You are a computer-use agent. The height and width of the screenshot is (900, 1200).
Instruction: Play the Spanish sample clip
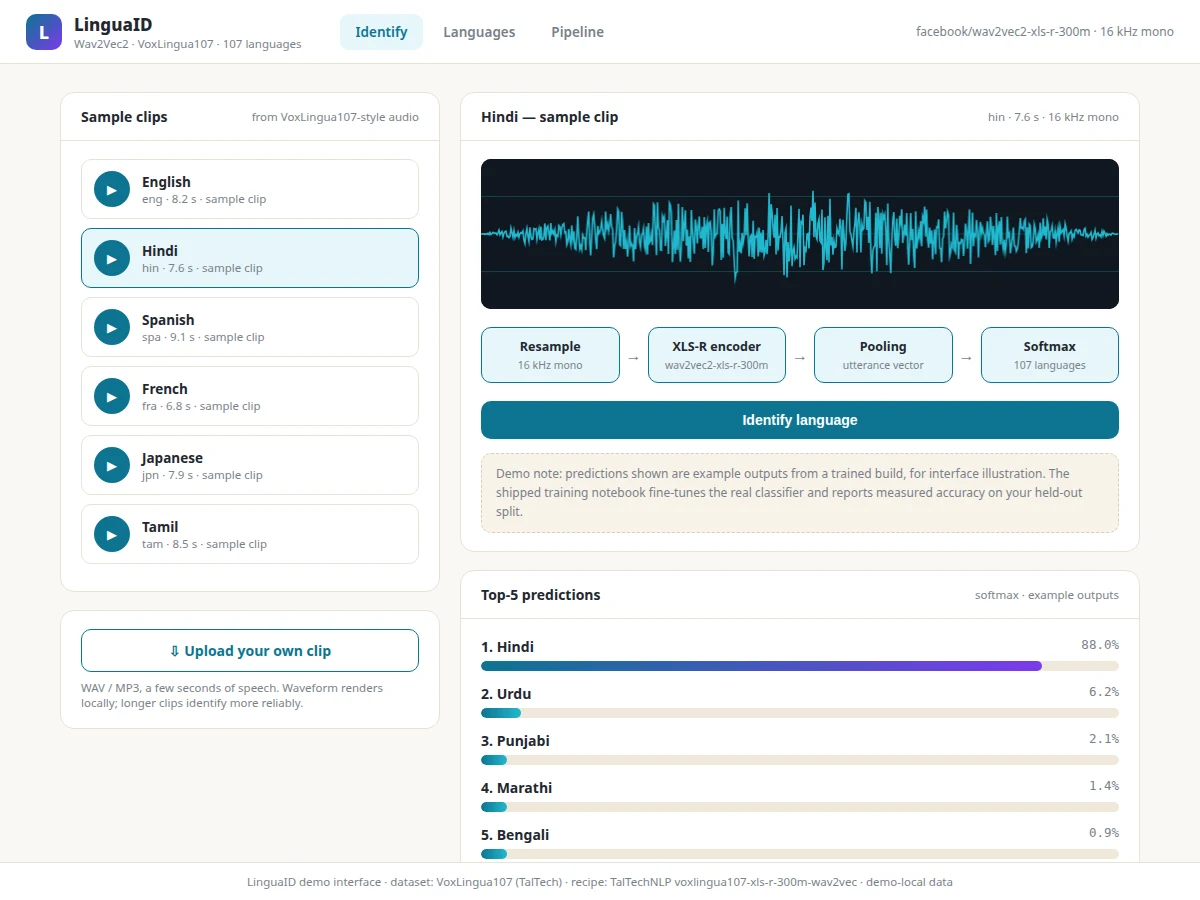click(x=112, y=327)
